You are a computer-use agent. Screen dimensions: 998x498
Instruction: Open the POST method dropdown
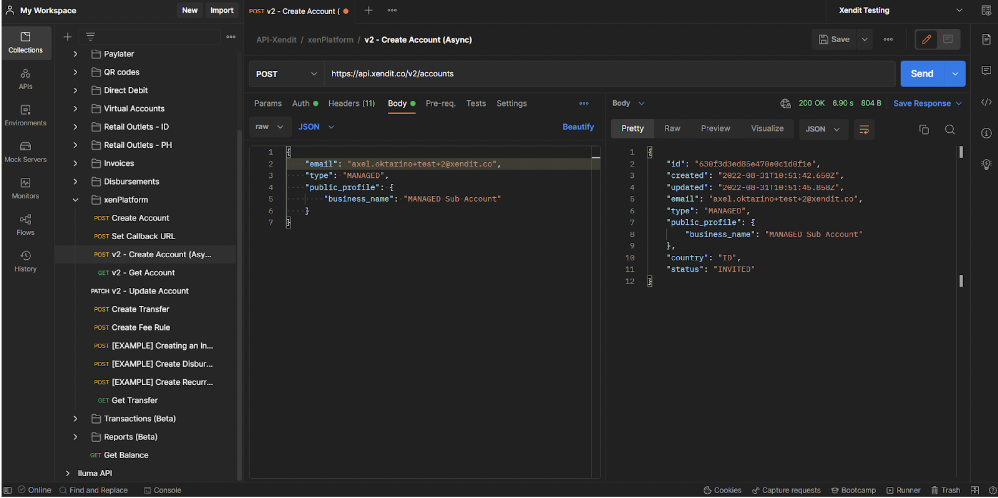(x=286, y=74)
